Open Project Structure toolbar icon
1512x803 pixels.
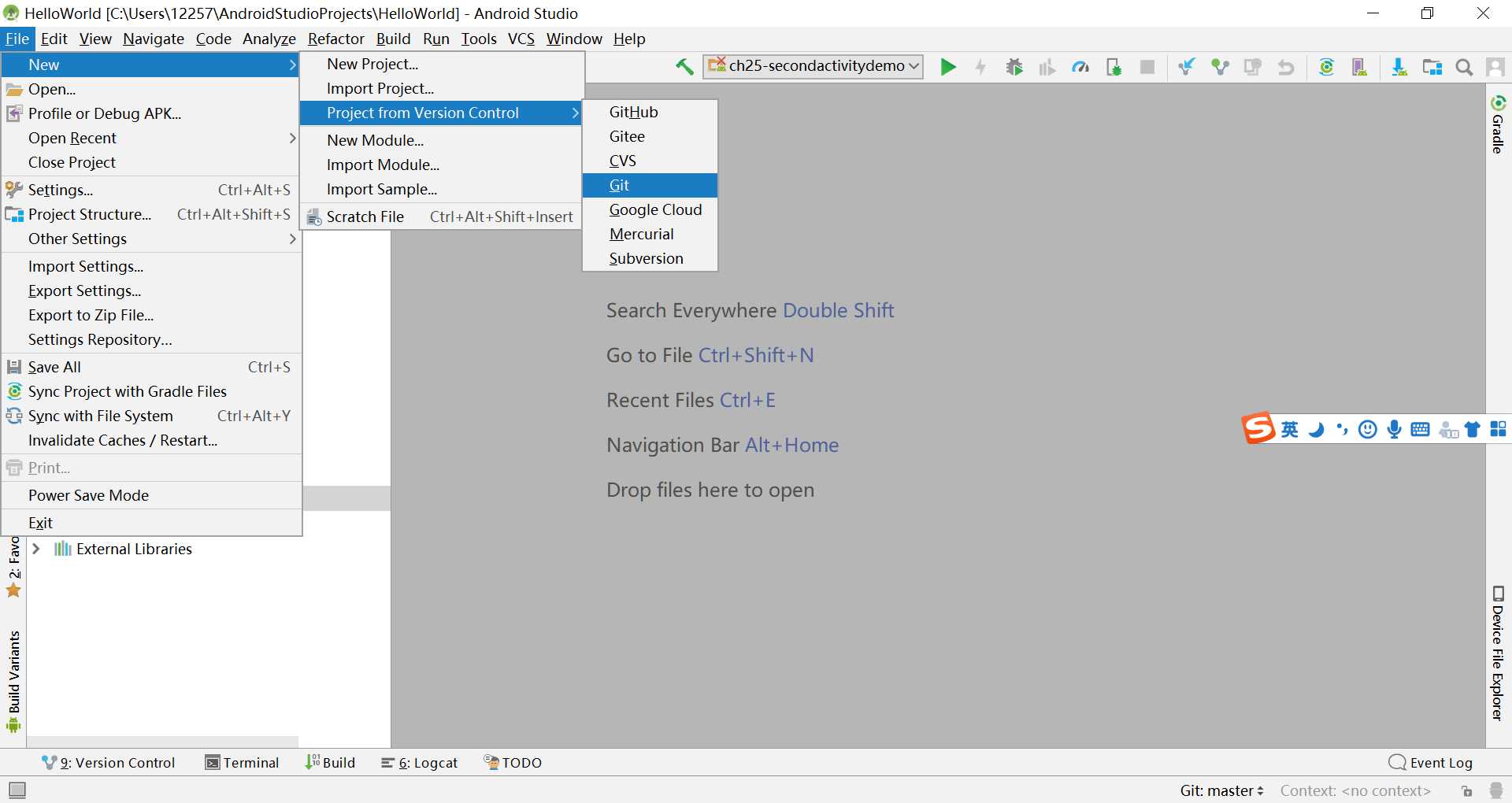(1432, 67)
